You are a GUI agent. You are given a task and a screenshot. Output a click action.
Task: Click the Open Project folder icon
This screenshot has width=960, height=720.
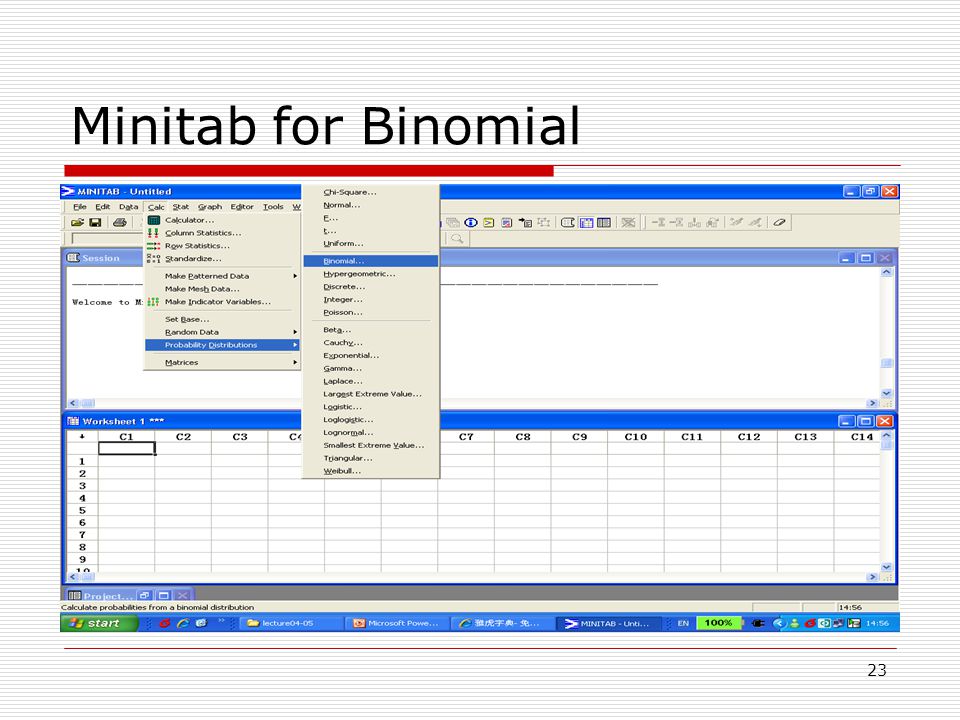(x=77, y=222)
